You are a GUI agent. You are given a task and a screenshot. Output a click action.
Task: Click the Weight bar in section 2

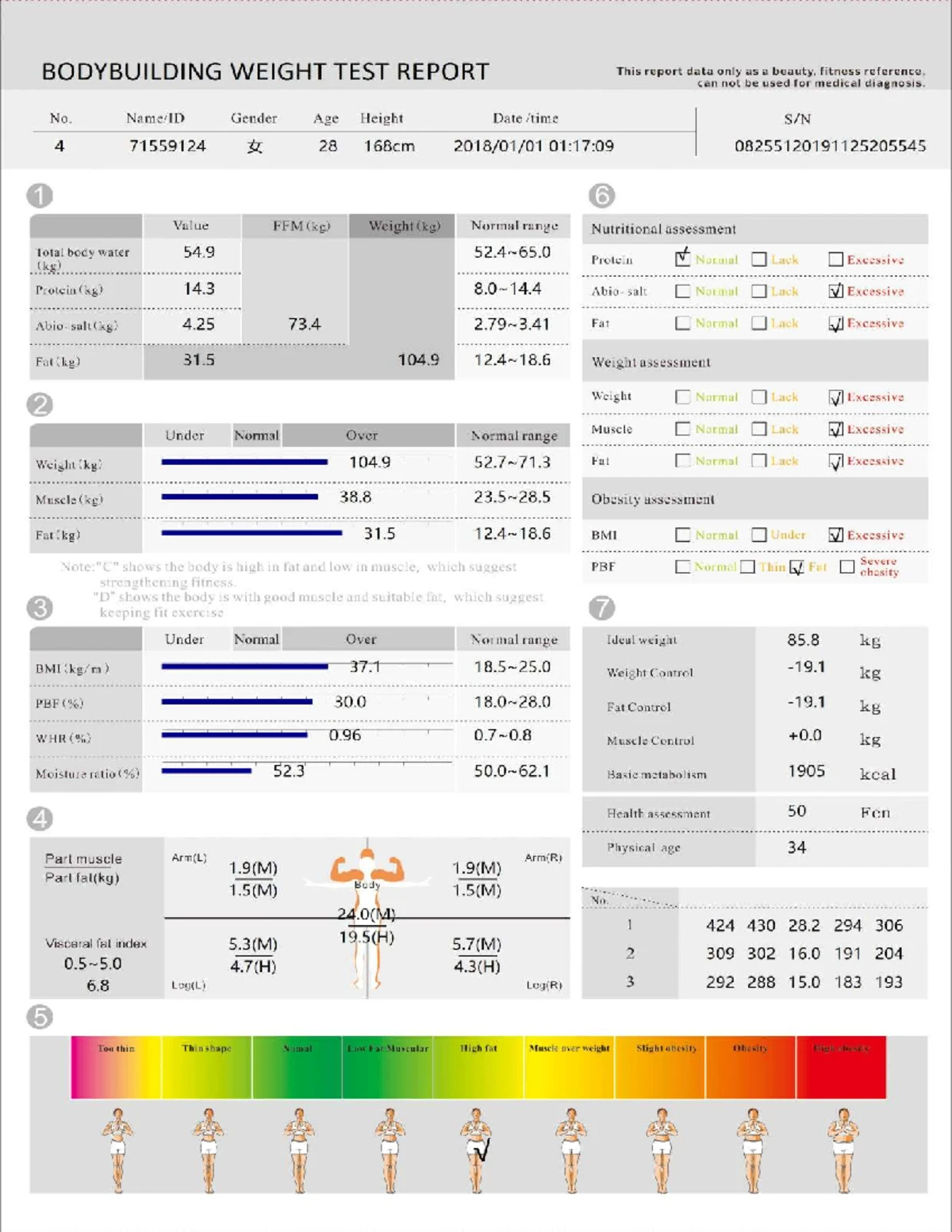point(244,462)
